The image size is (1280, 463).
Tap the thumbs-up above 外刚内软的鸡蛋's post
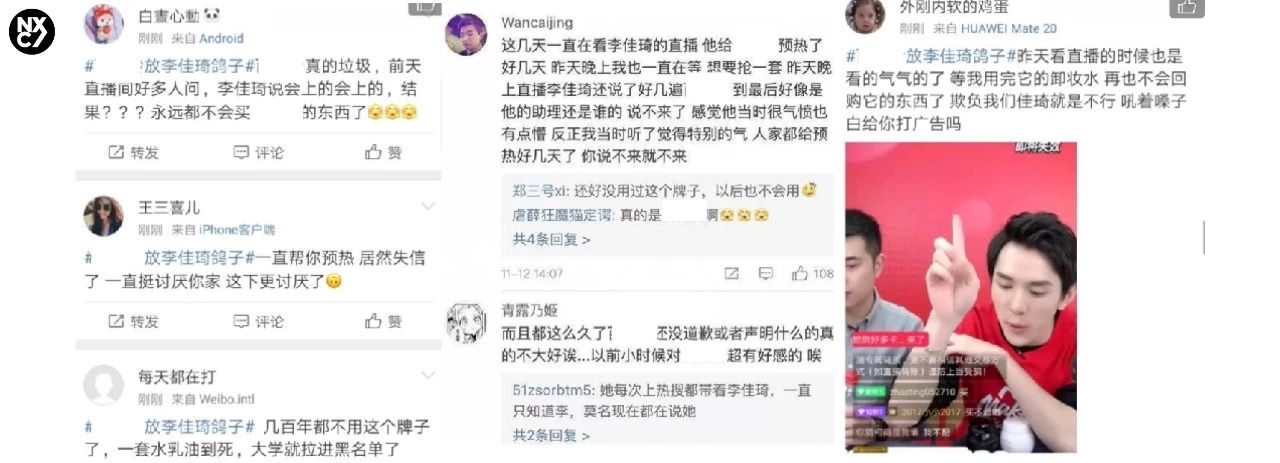(x=1187, y=7)
